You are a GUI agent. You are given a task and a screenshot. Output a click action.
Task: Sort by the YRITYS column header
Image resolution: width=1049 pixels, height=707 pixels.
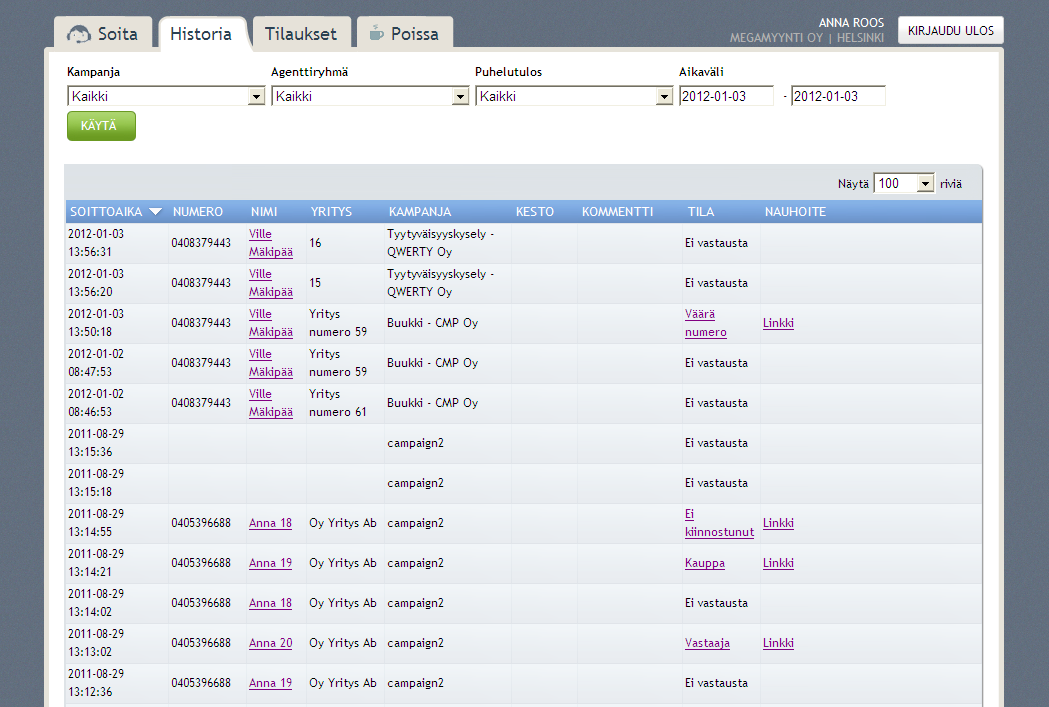tap(331, 212)
